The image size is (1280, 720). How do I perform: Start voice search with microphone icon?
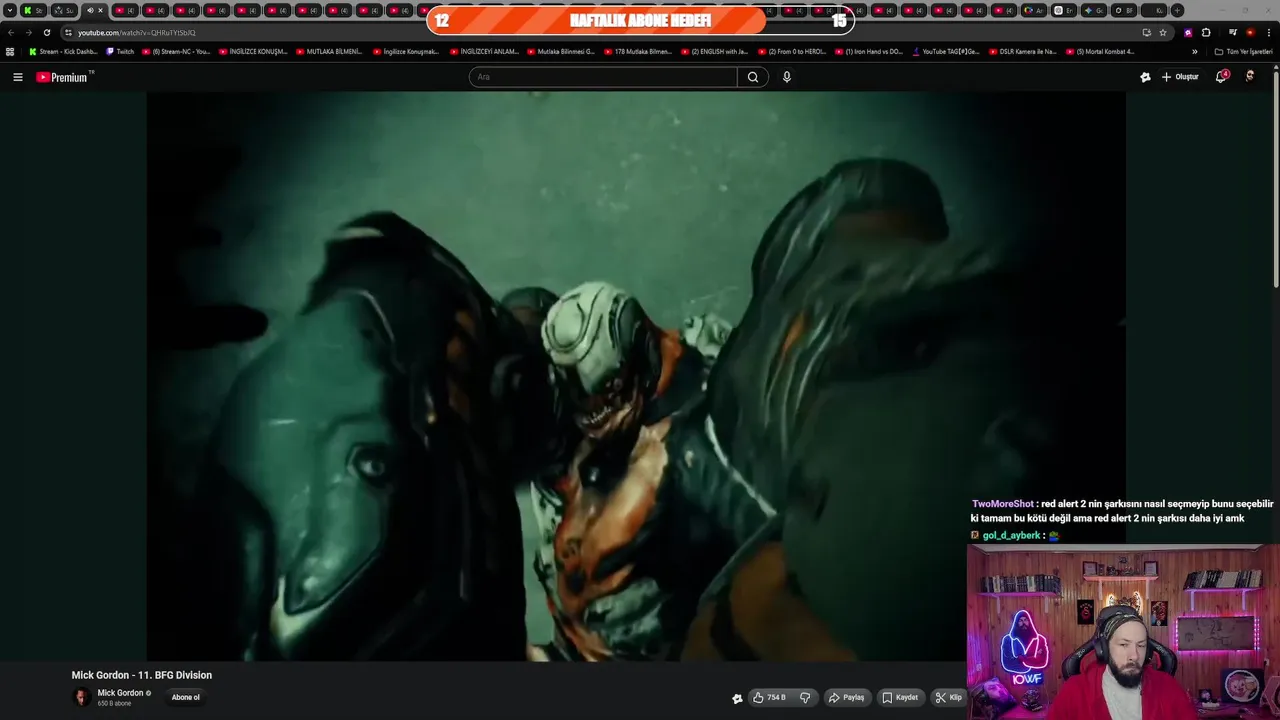coord(787,77)
